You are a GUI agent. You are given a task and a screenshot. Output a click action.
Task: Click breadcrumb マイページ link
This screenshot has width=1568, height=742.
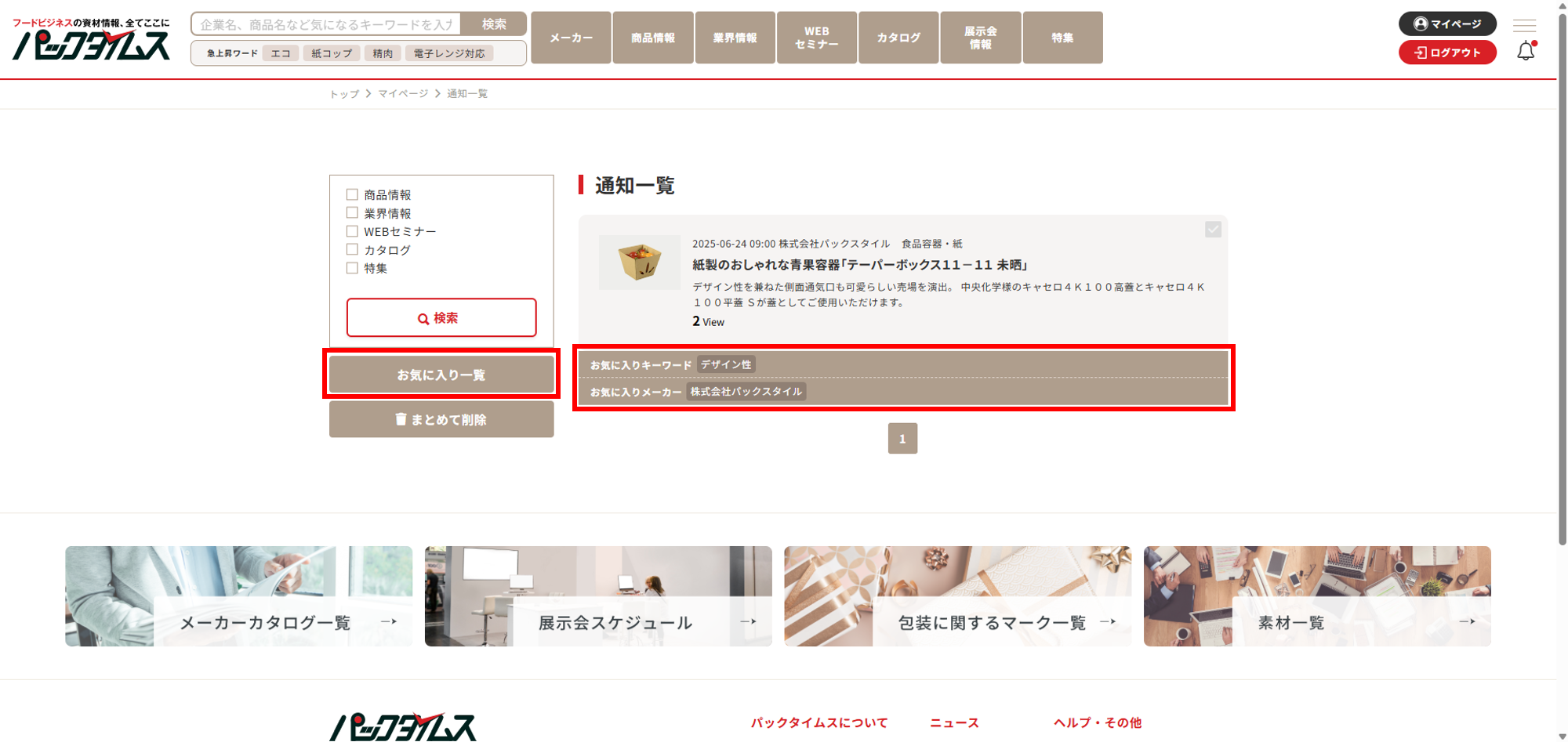(x=403, y=94)
